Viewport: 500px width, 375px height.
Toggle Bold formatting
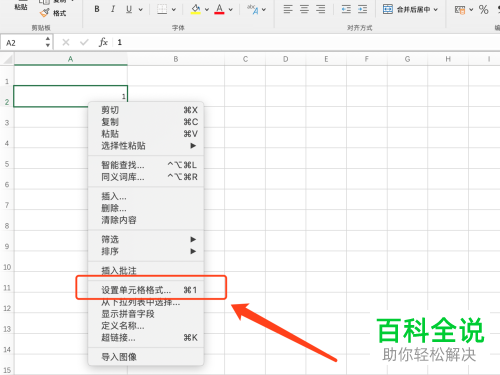pos(97,9)
